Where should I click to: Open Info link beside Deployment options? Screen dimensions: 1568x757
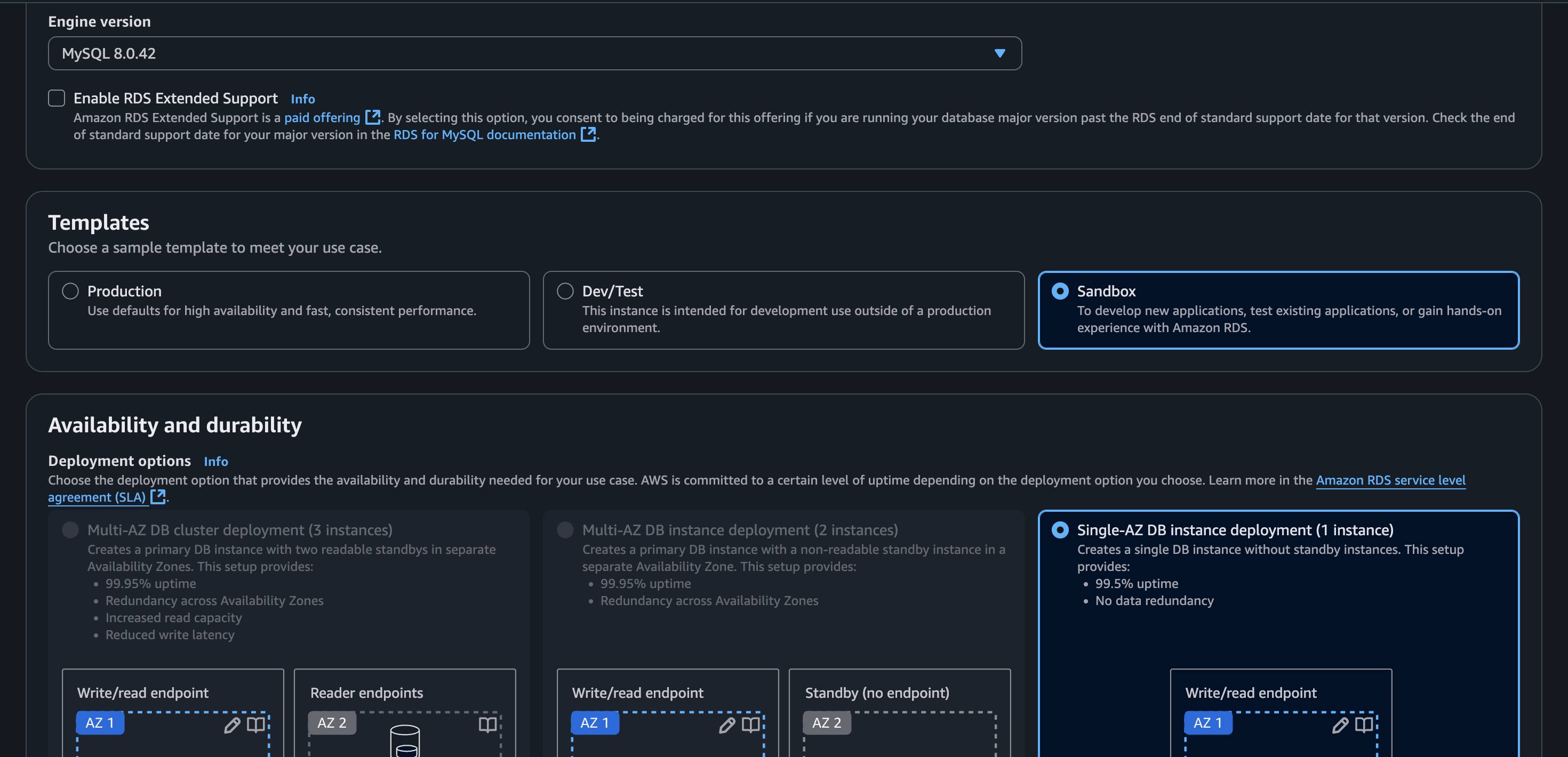point(215,461)
